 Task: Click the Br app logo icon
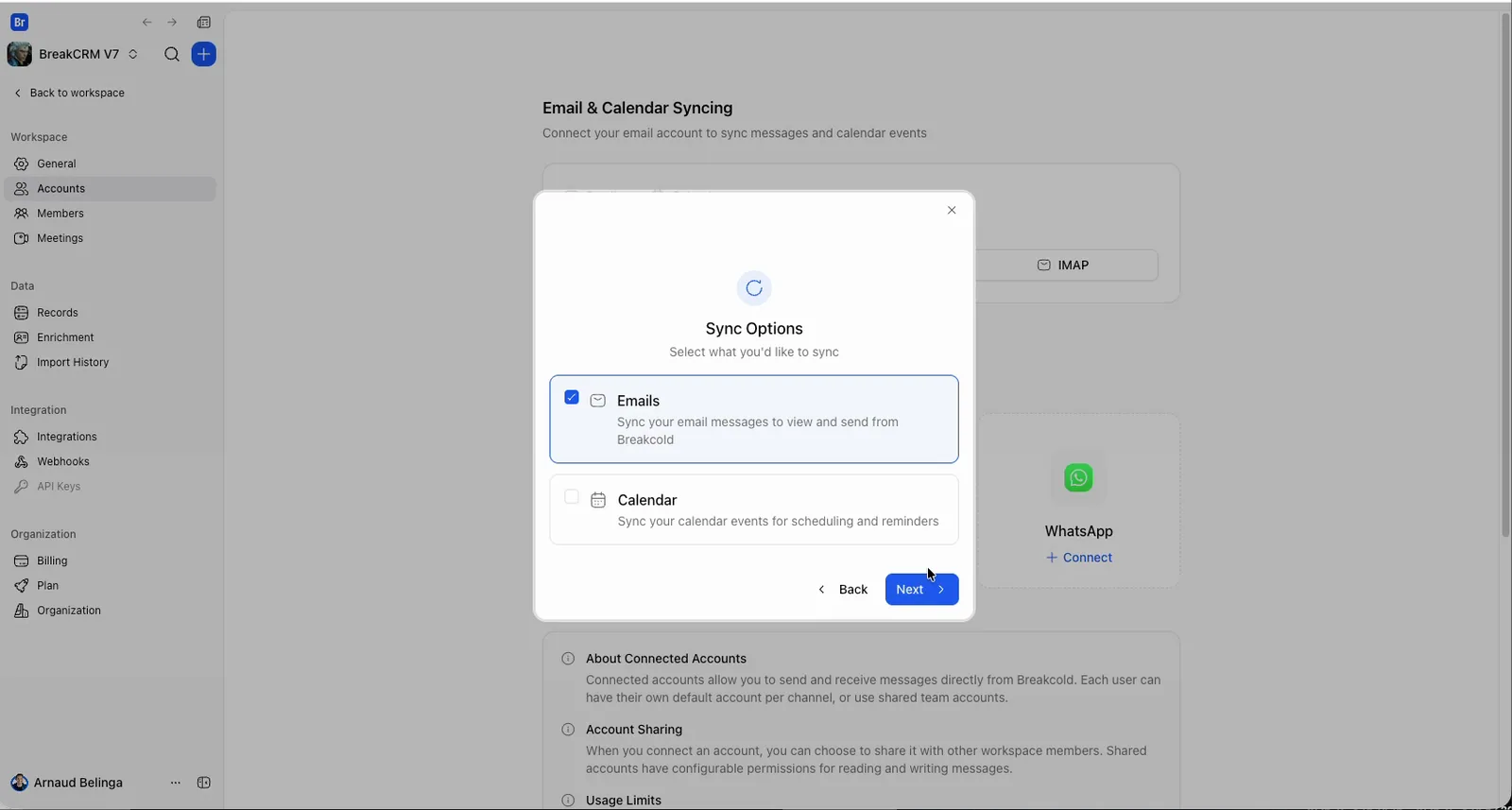(x=19, y=22)
